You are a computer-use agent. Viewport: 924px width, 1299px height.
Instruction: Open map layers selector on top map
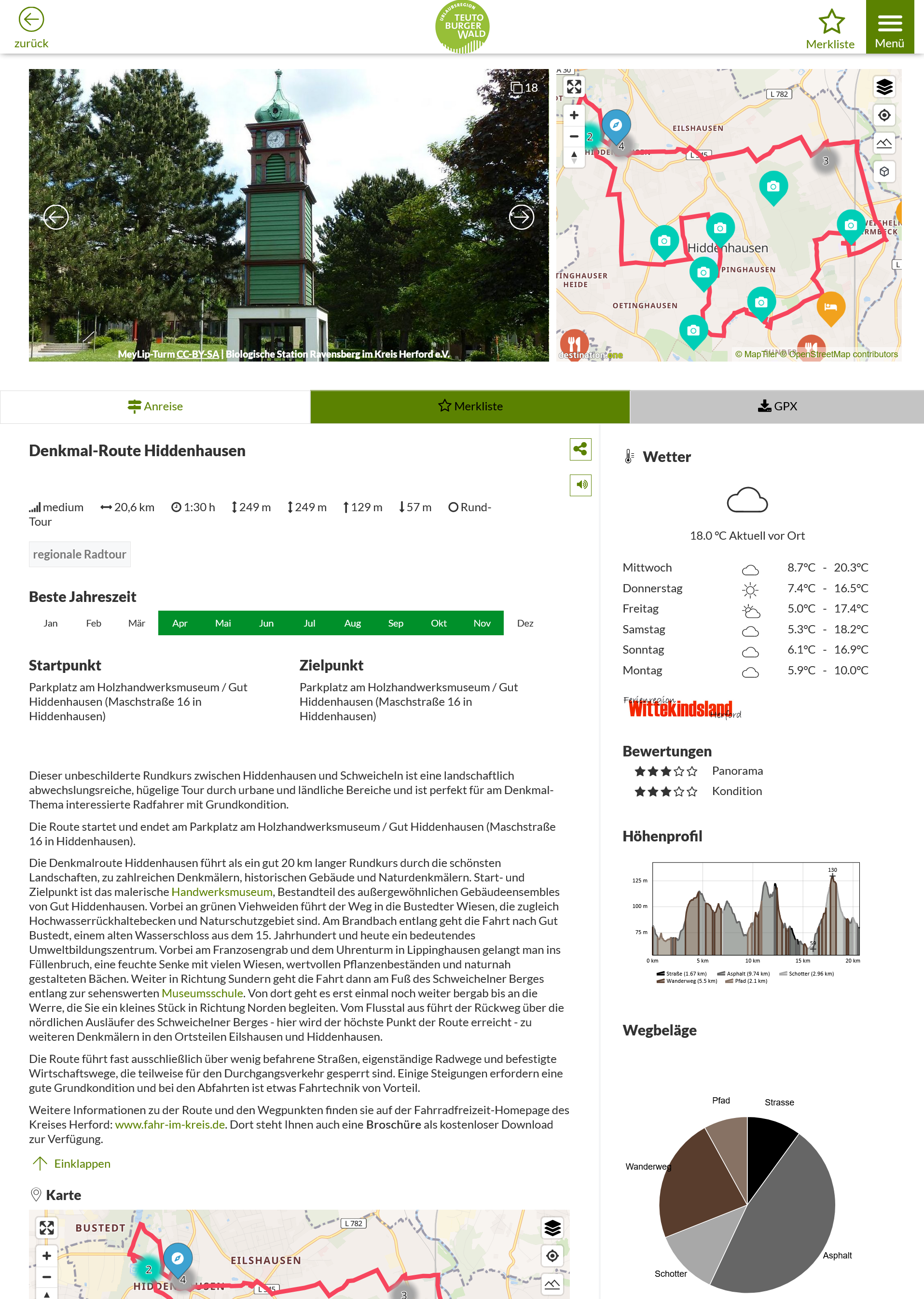tap(884, 87)
